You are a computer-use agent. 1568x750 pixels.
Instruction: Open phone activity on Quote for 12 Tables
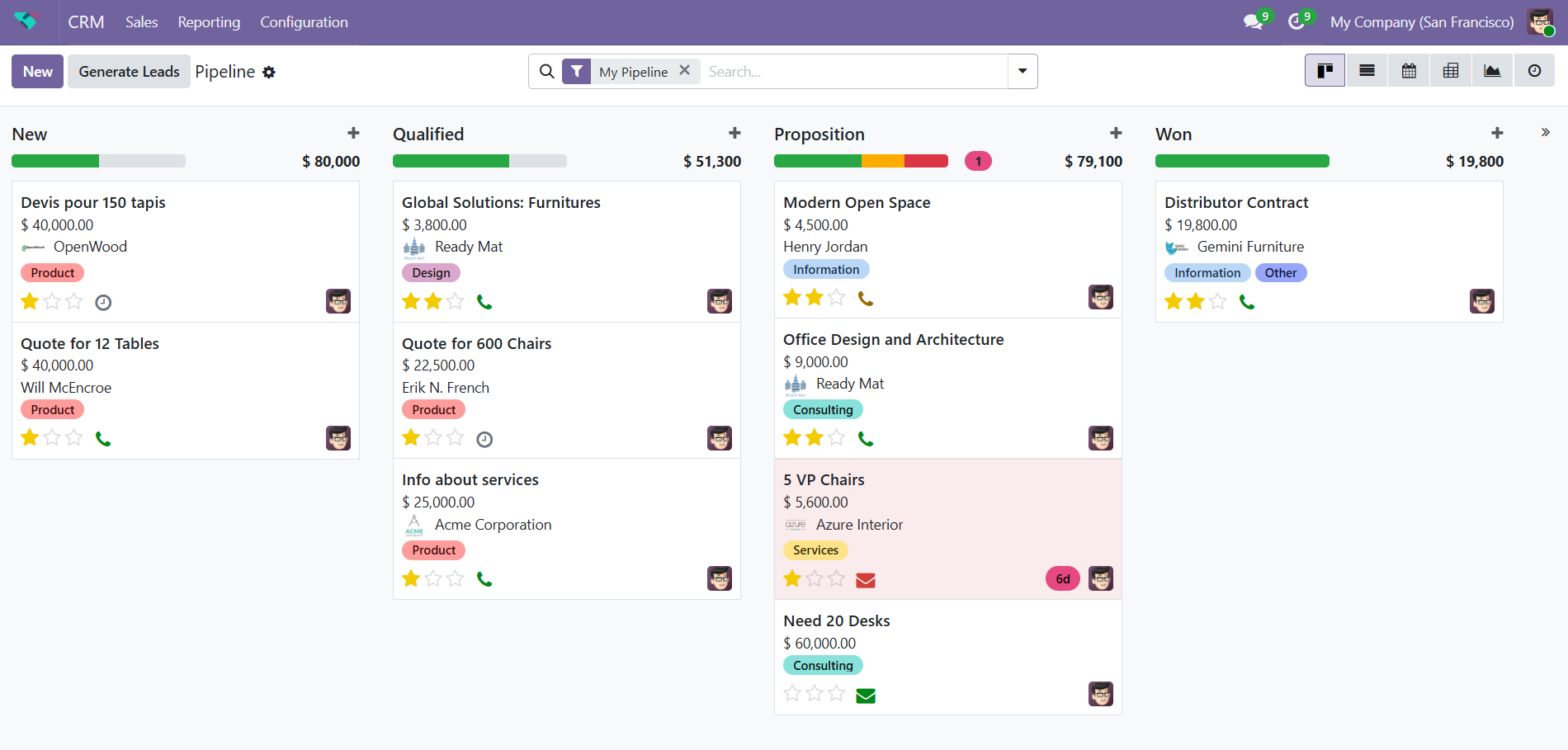click(x=103, y=439)
